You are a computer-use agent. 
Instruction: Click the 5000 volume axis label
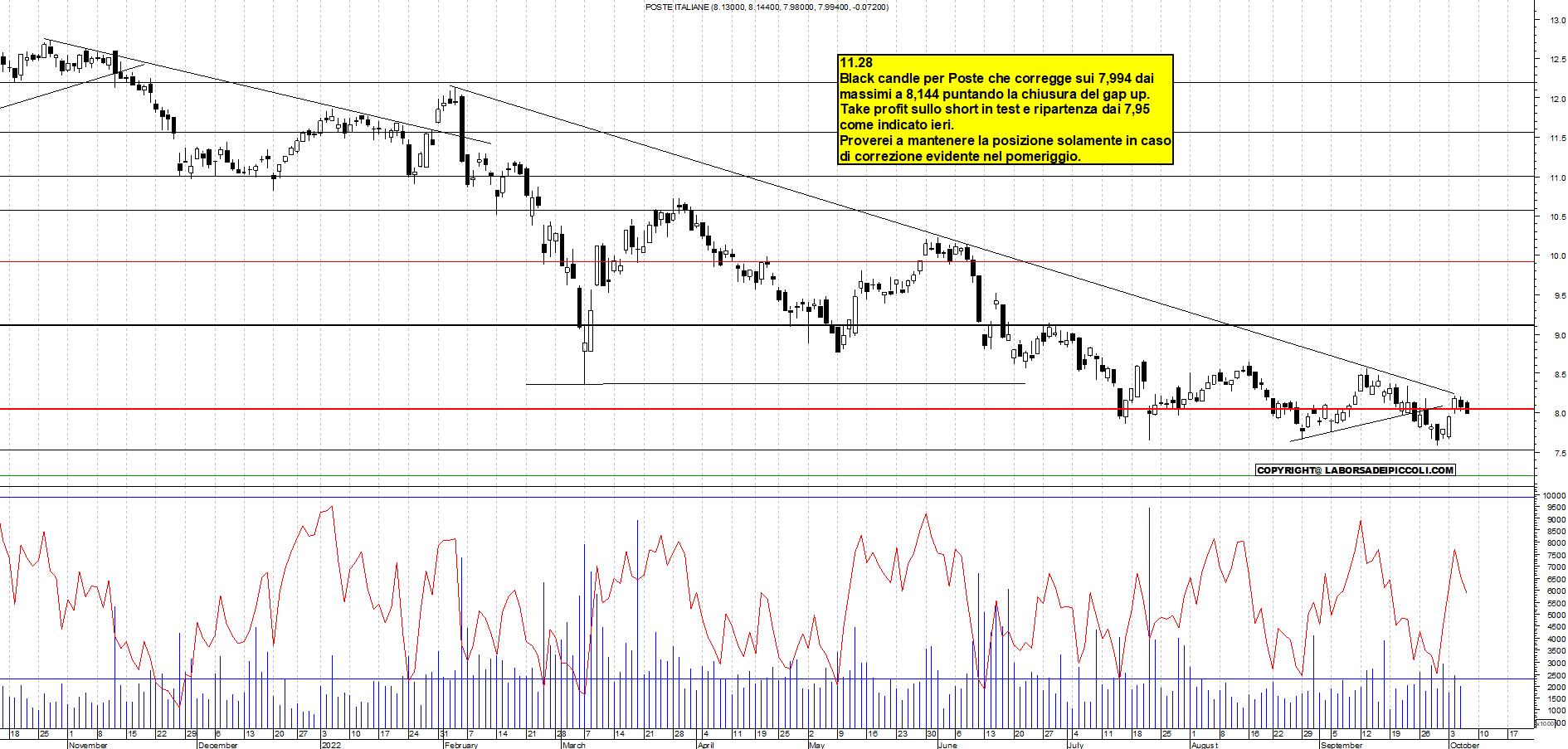[1556, 615]
